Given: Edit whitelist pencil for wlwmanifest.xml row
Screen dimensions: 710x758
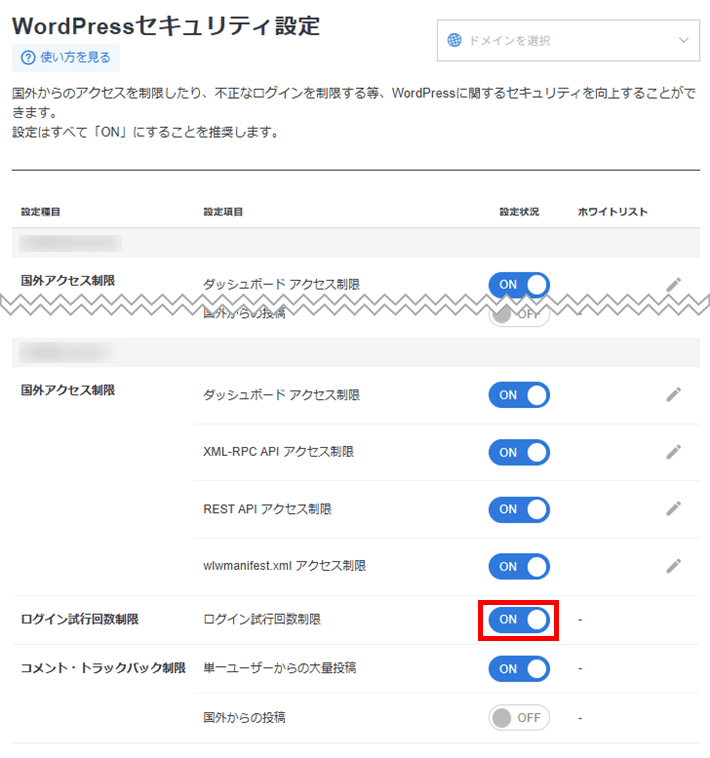Looking at the screenshot, I should click(x=673, y=566).
